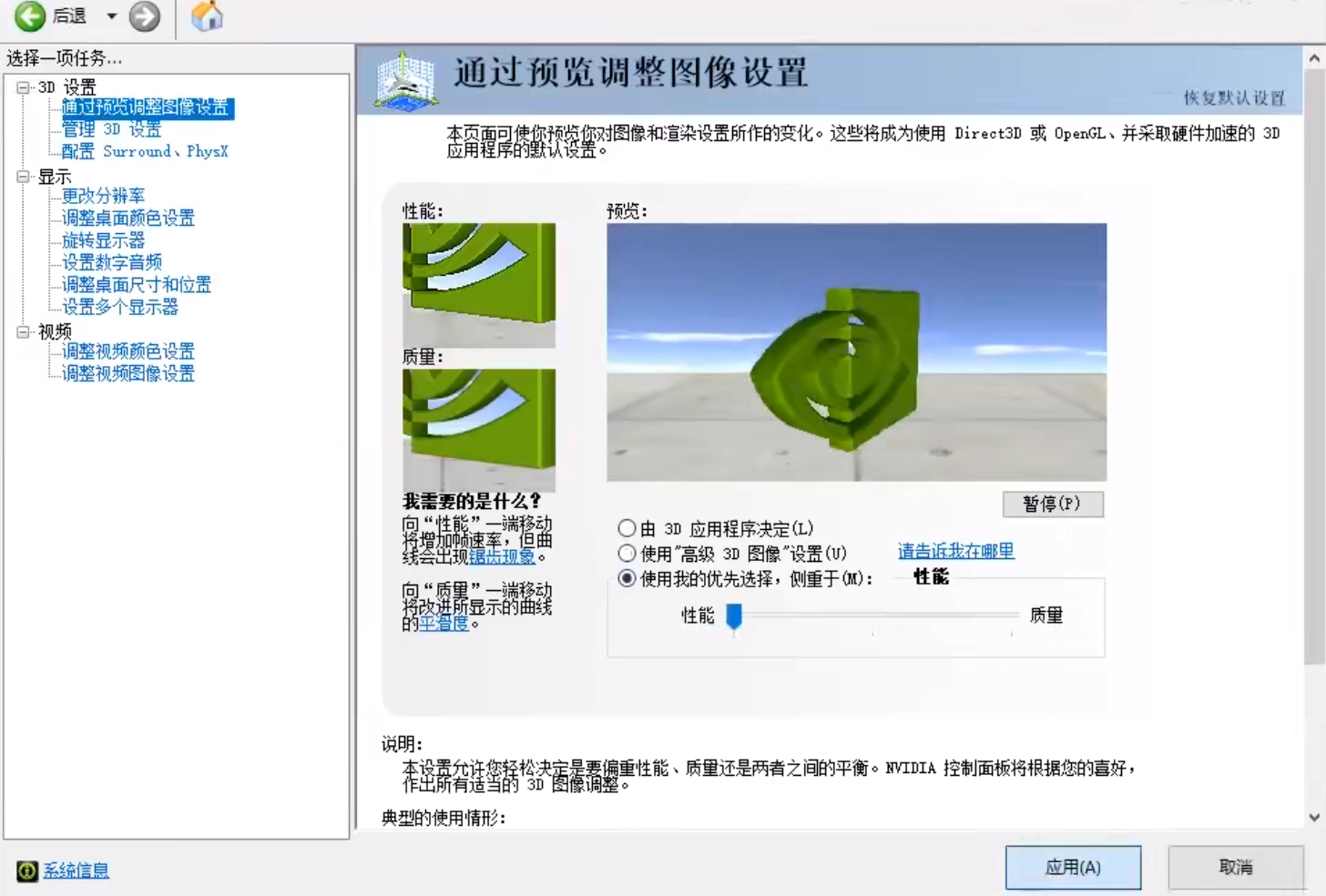The height and width of the screenshot is (896, 1326).
Task: Collapse the 视频 tree node
Action: click(24, 331)
